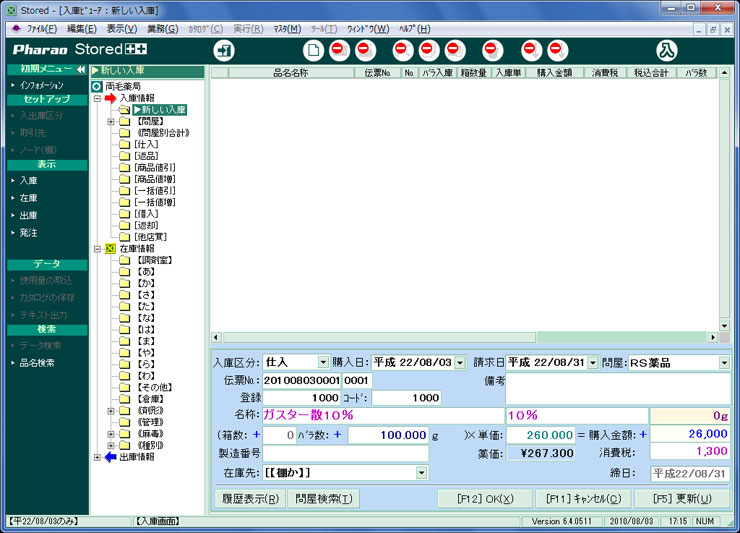This screenshot has height=533, width=740.
Task: Collapse the 在庫情報 tree branch
Action: [97, 248]
